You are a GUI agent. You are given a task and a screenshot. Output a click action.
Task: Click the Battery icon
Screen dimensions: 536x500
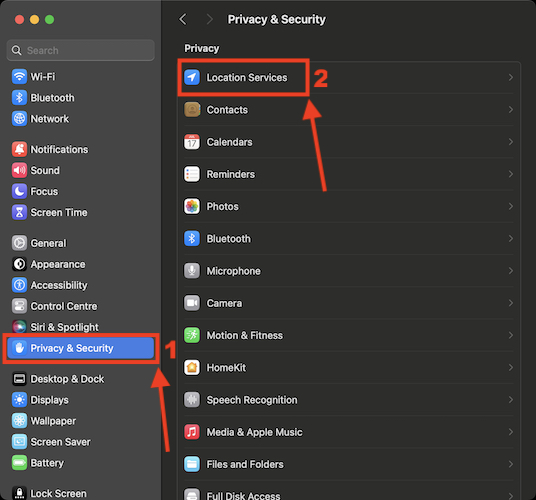[19, 463]
